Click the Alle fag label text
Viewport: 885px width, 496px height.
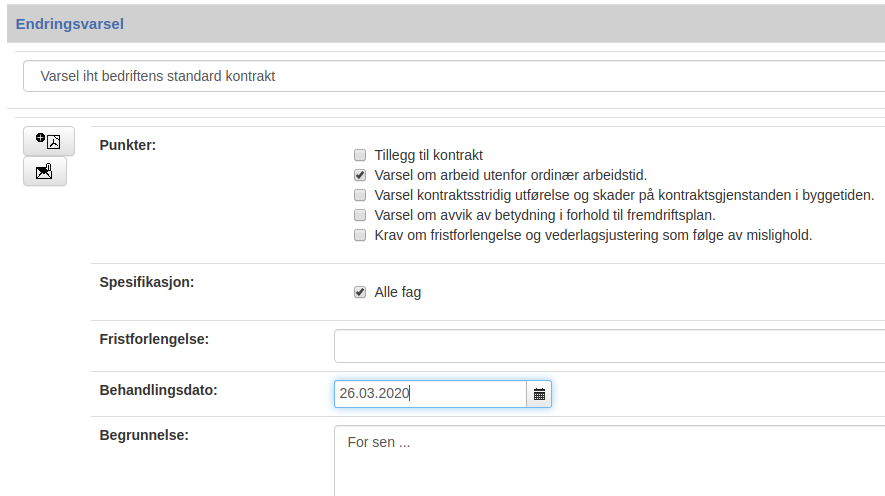pos(397,292)
